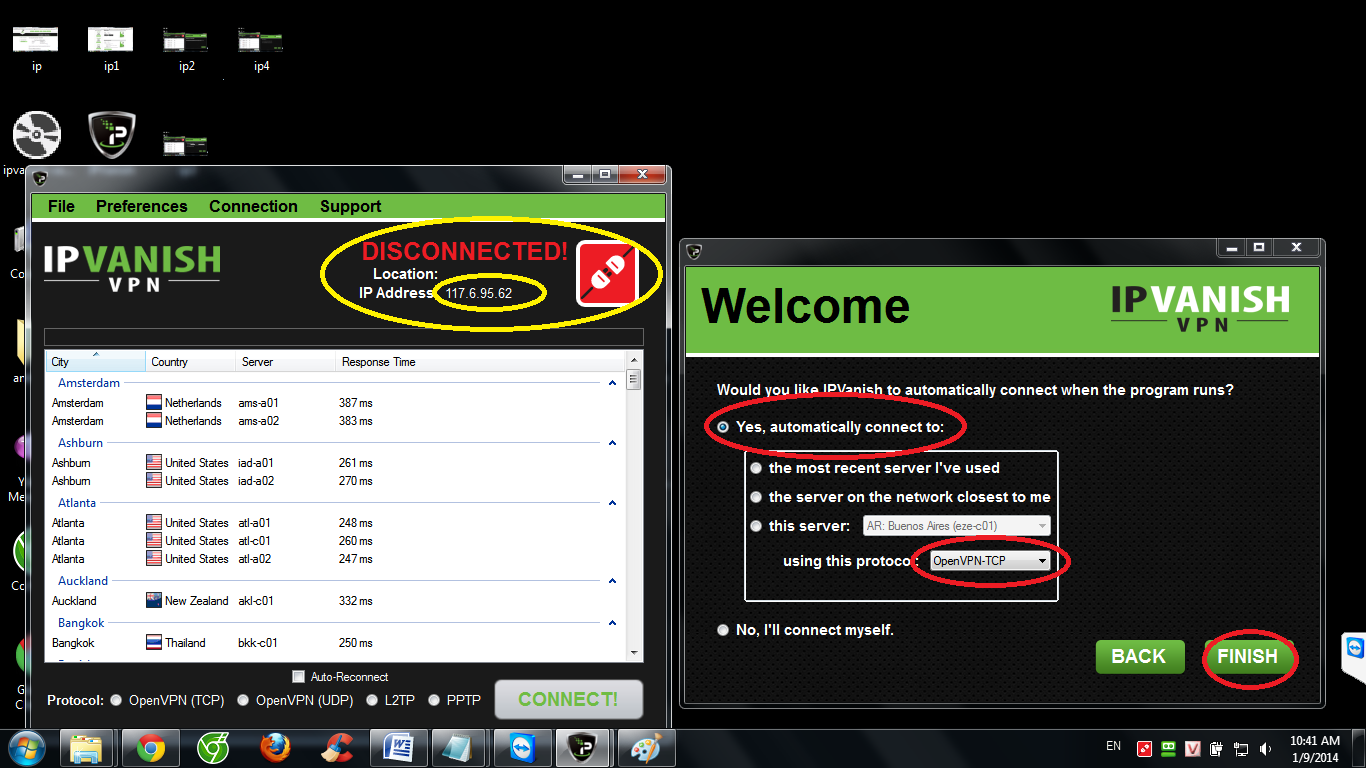Switch to TeamViewer in the taskbar
1366x768 pixels.
click(x=523, y=748)
